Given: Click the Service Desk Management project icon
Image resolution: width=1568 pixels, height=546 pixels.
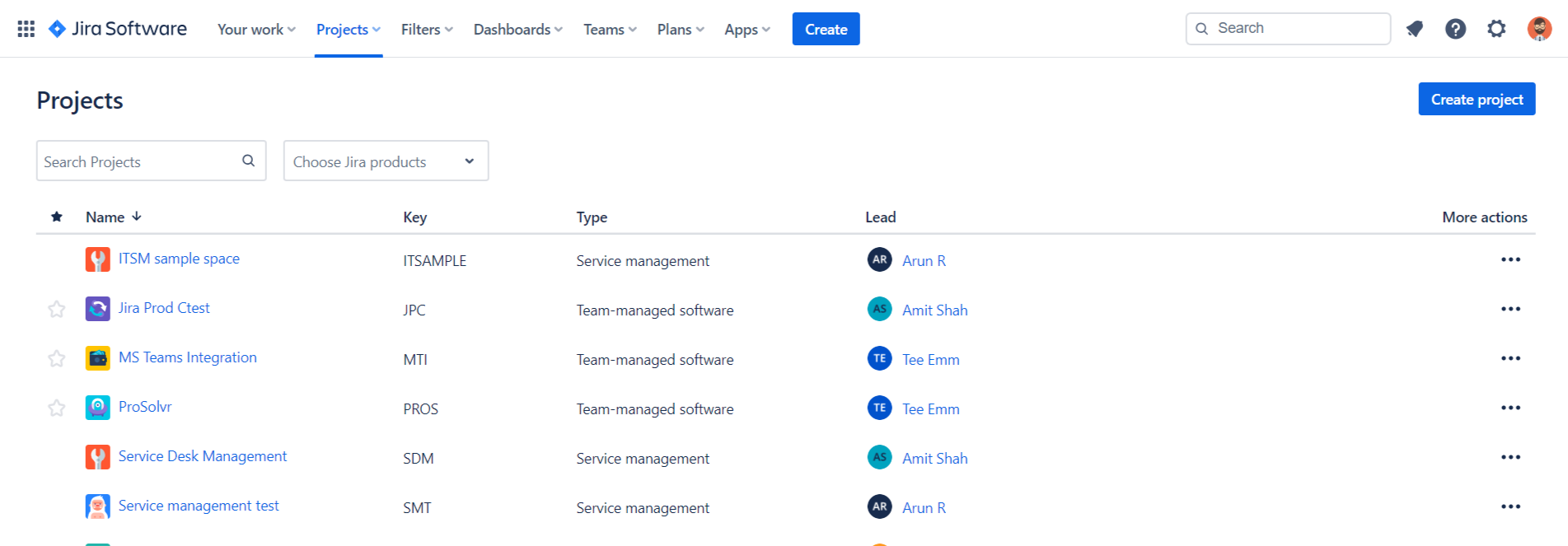Looking at the screenshot, I should [98, 457].
